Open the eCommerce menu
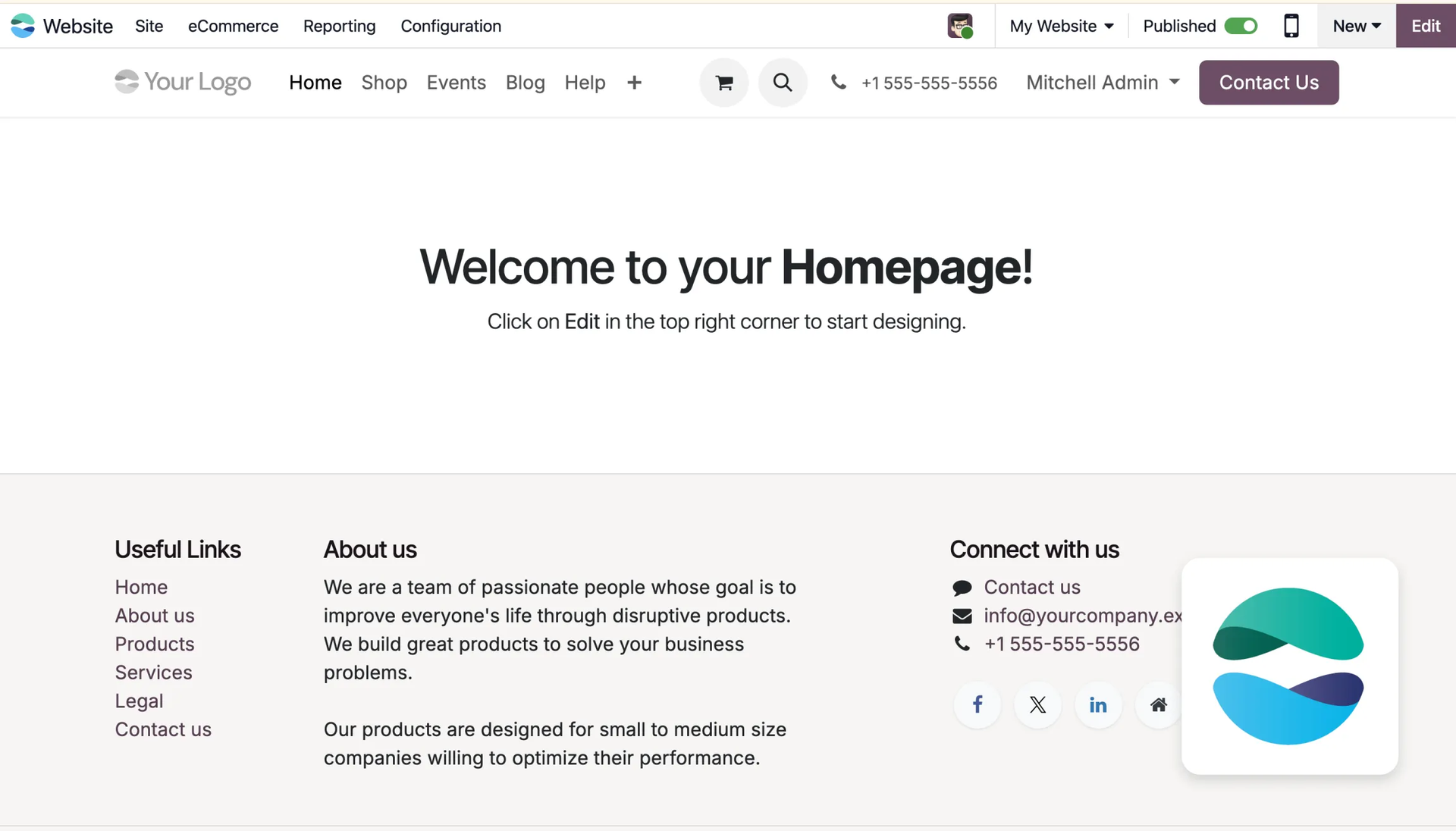Viewport: 1456px width, 831px height. pyautogui.click(x=234, y=26)
